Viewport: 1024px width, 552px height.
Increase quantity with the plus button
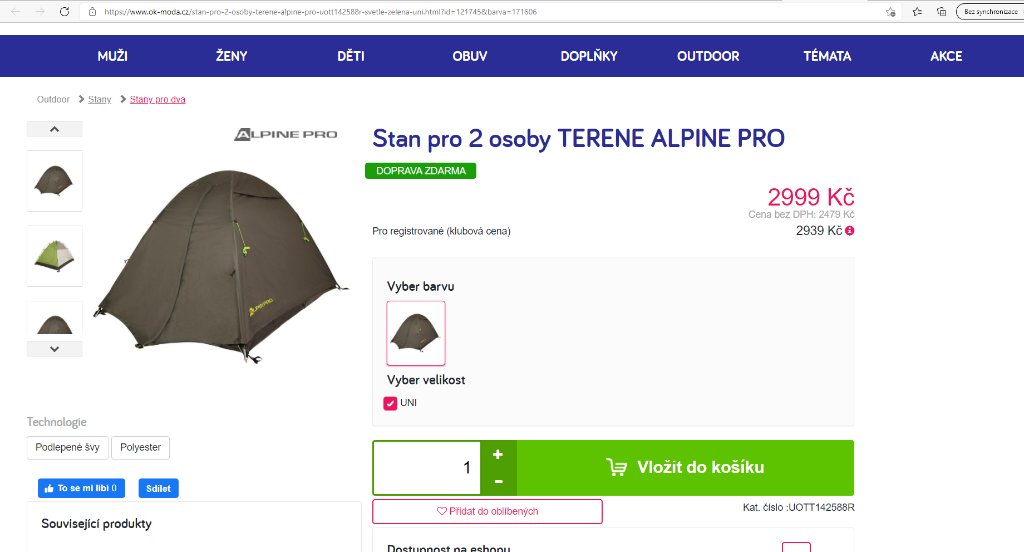point(498,454)
